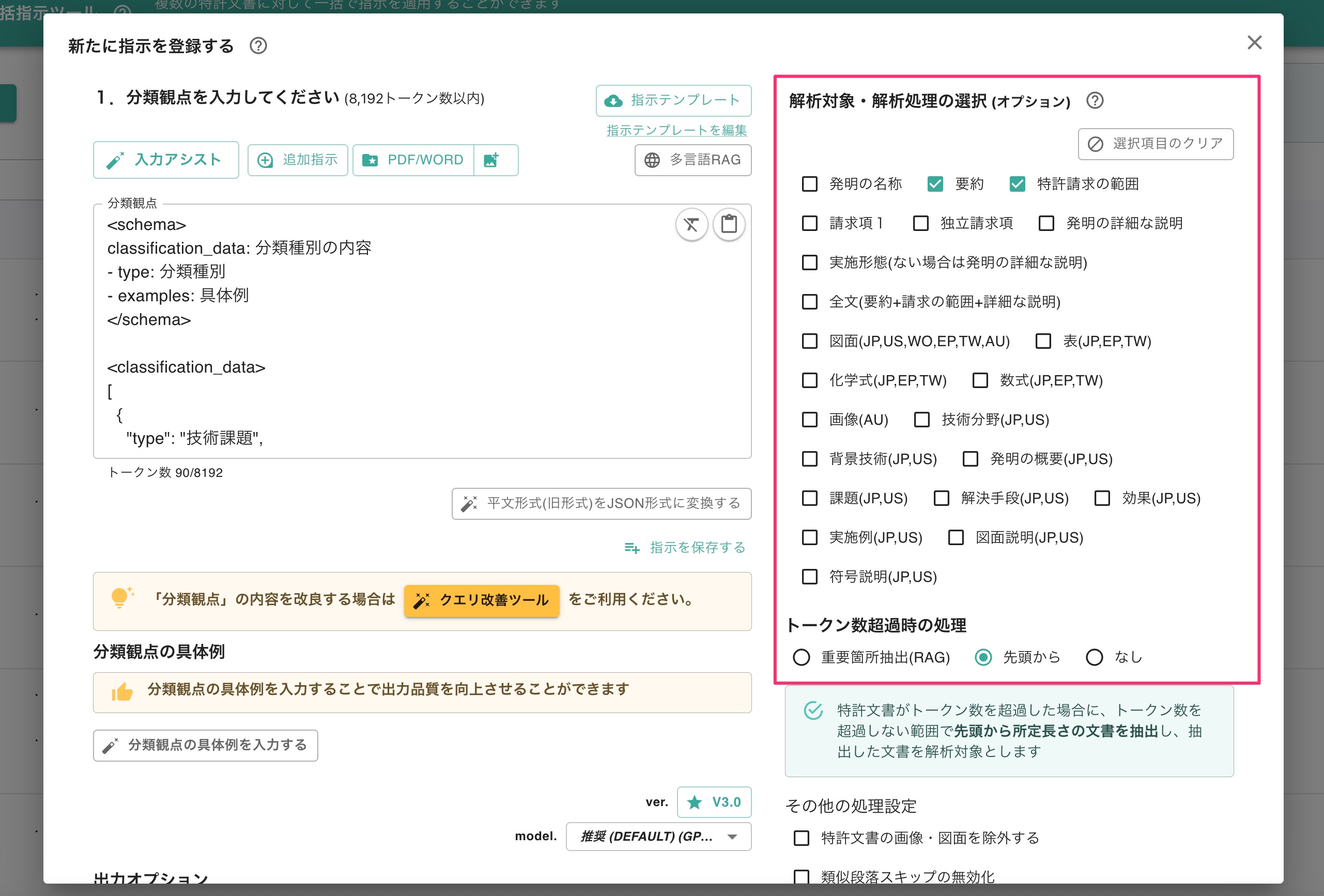Check the 発明の概要(JP,US) checkbox

coord(969,459)
